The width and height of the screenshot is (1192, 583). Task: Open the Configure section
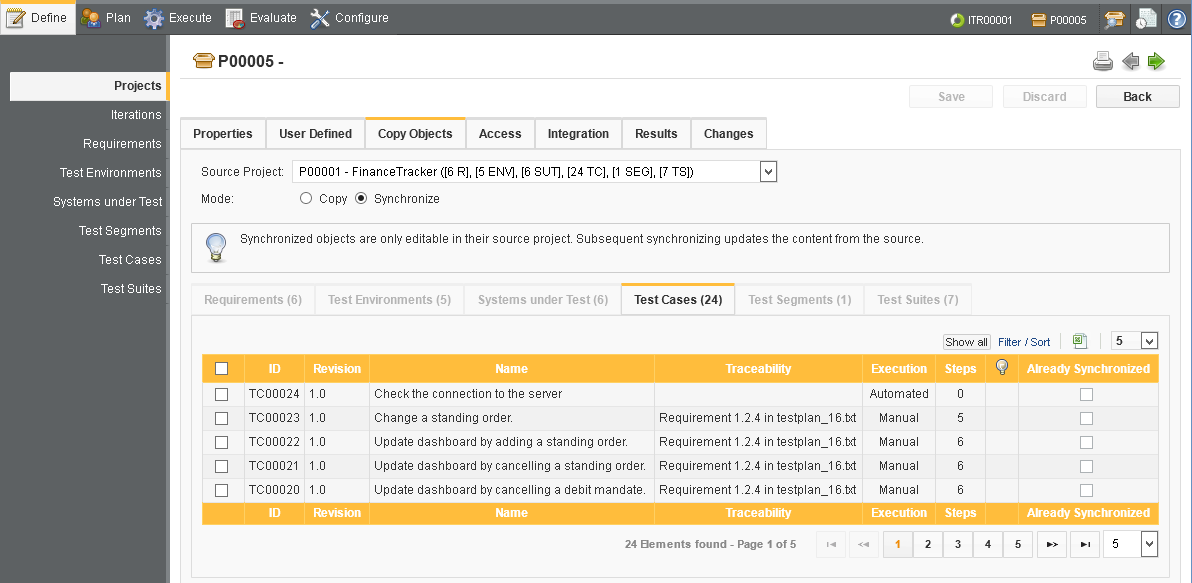pyautogui.click(x=349, y=17)
